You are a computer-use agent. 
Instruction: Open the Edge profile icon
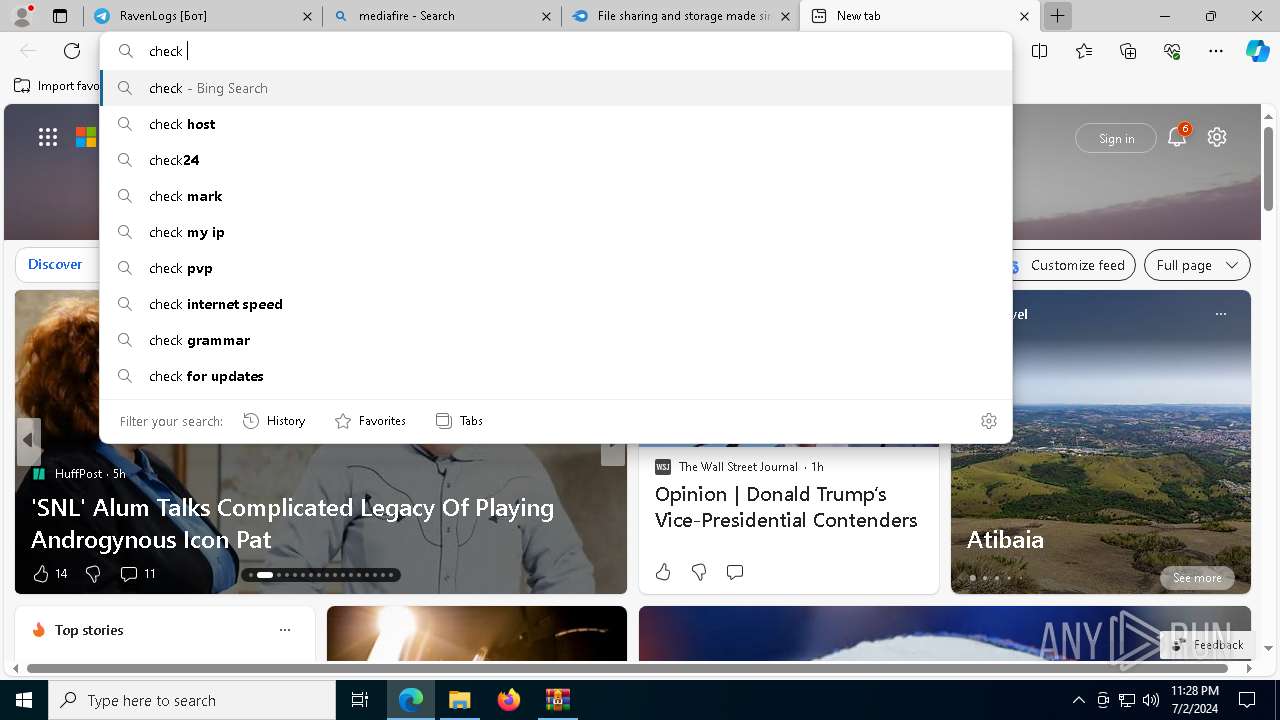(x=22, y=16)
